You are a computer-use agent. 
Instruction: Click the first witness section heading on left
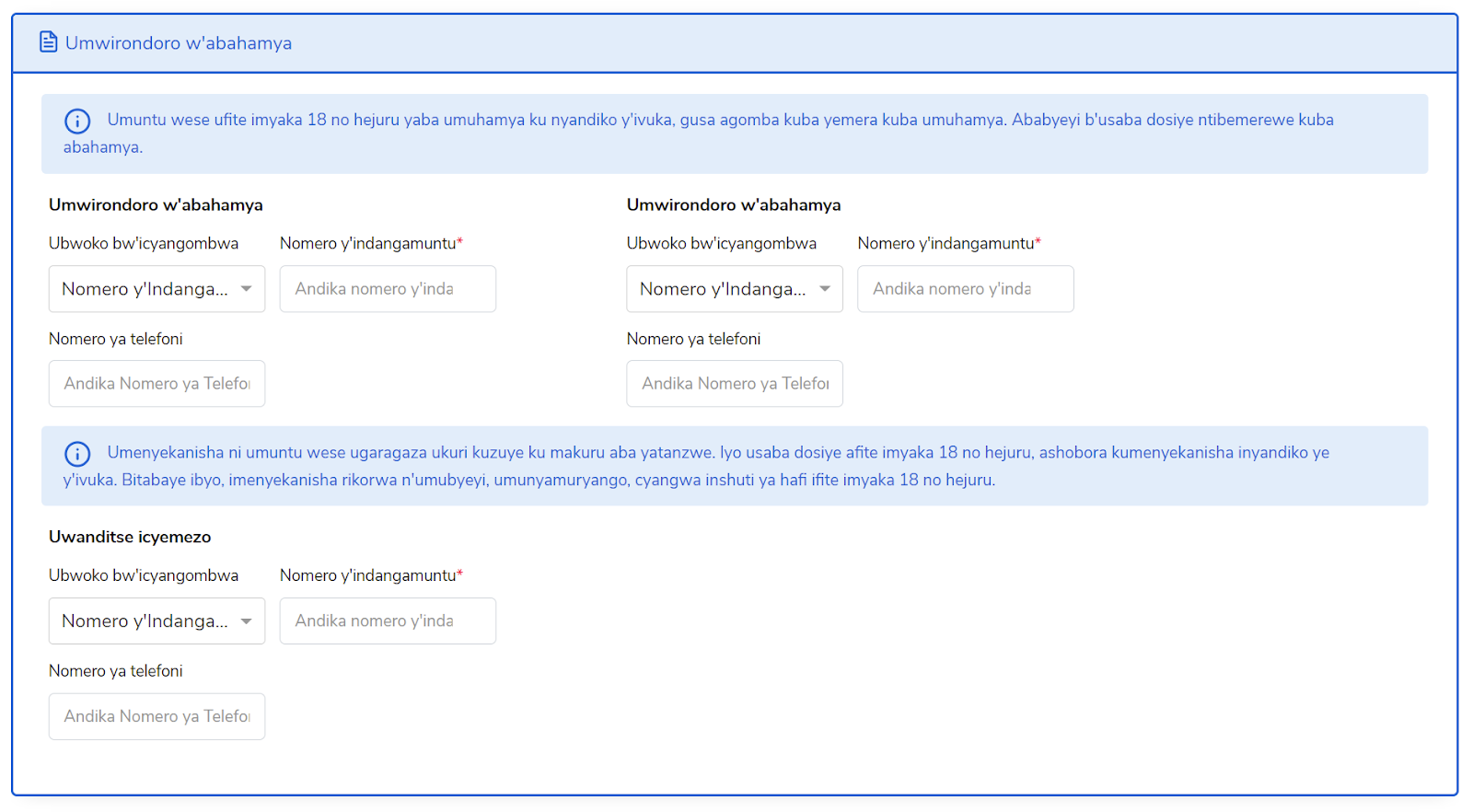pyautogui.click(x=156, y=204)
